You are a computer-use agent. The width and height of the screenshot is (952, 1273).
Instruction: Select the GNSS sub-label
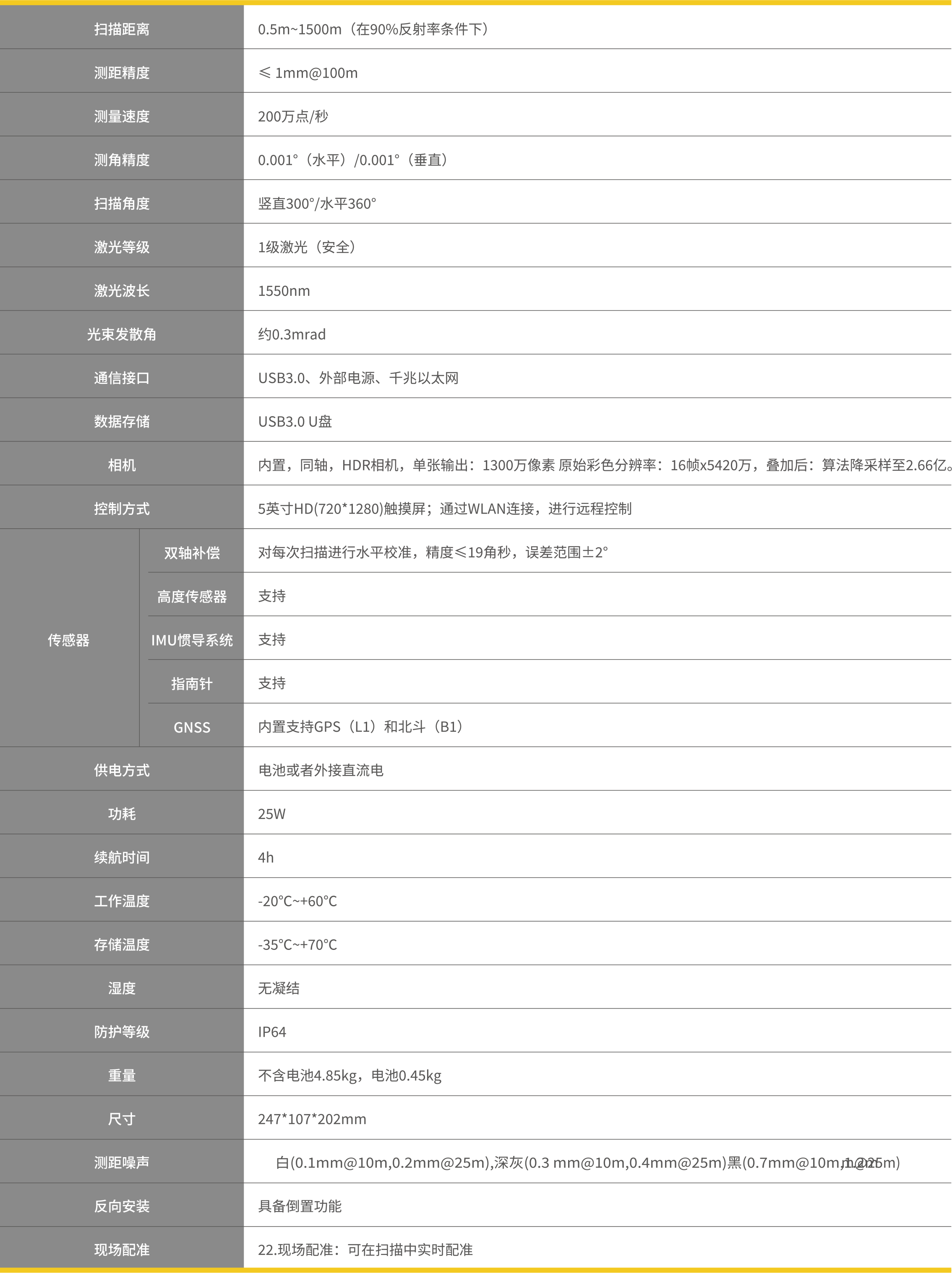192,728
